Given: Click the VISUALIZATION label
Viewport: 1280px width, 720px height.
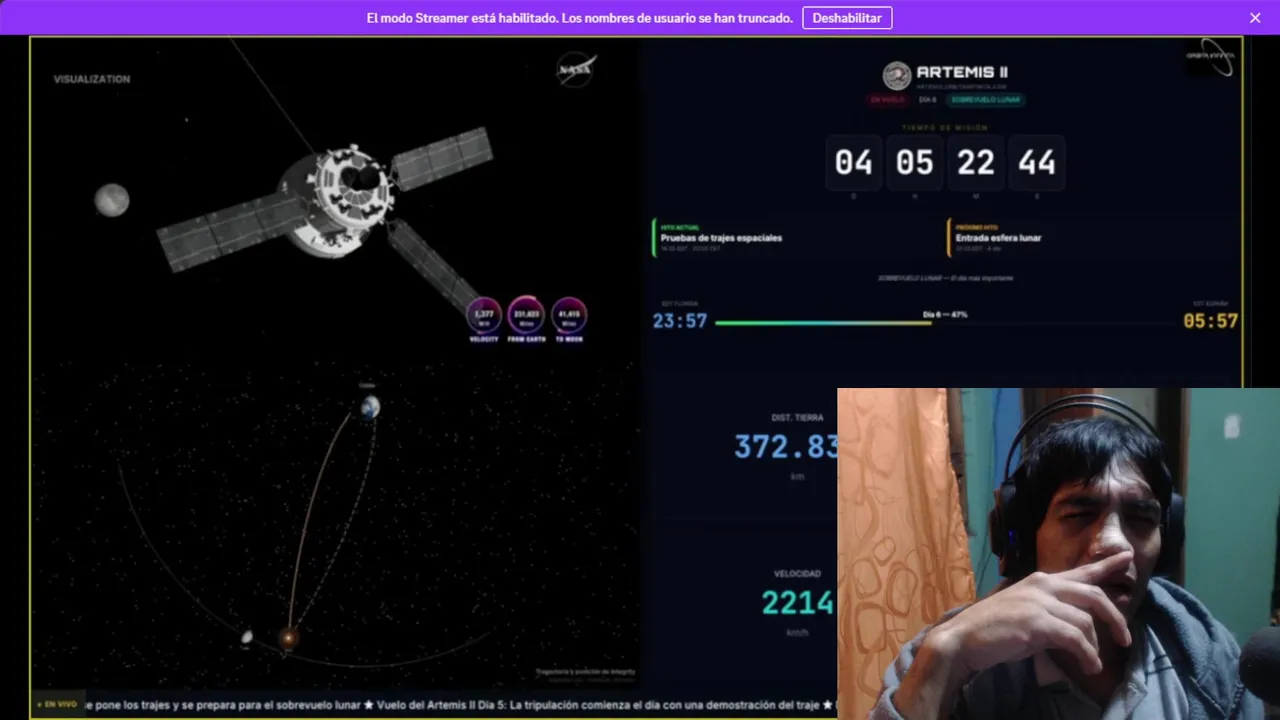Looking at the screenshot, I should point(92,79).
